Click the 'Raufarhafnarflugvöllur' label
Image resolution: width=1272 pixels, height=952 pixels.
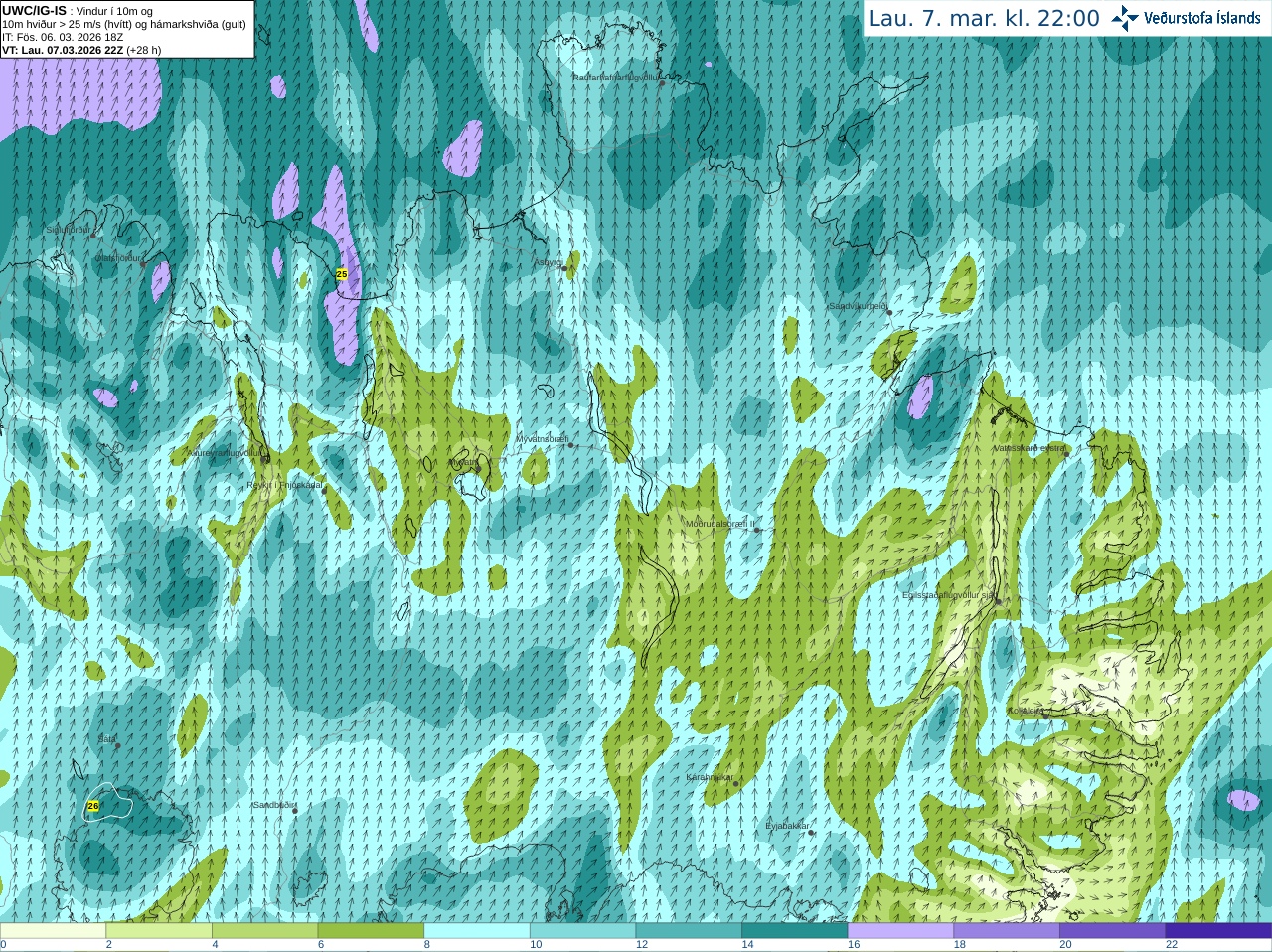click(x=615, y=77)
